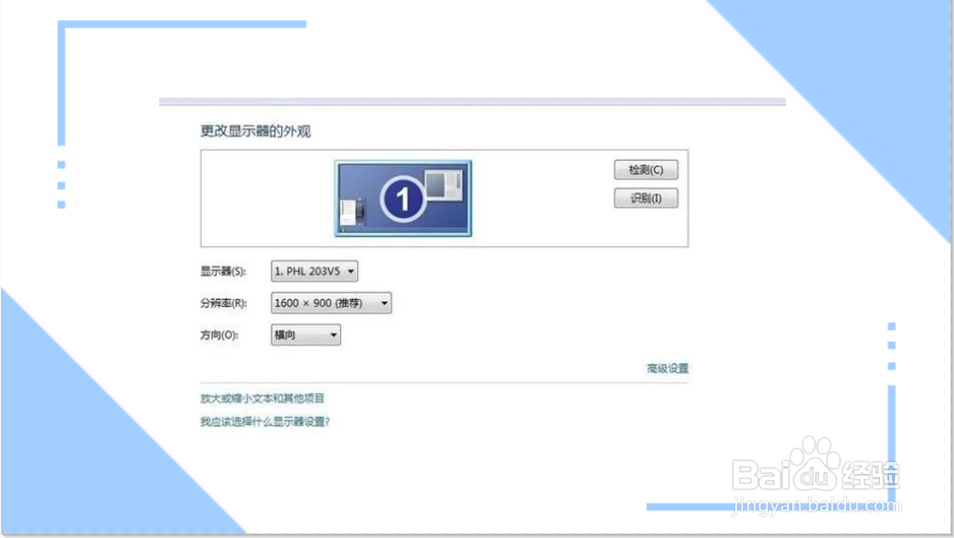Click the 方向(O): label

[x=219, y=335]
